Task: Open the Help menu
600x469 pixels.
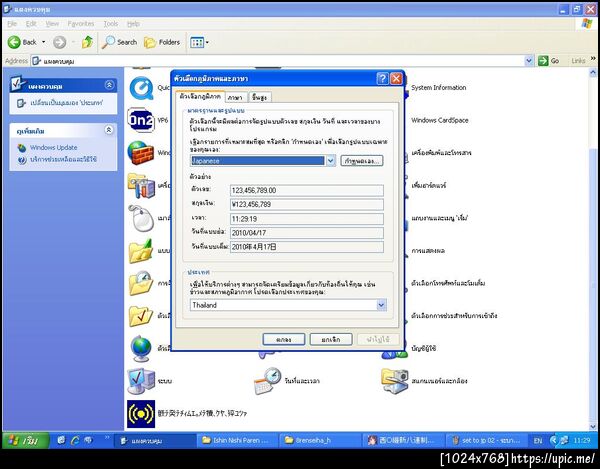Action: [x=133, y=24]
